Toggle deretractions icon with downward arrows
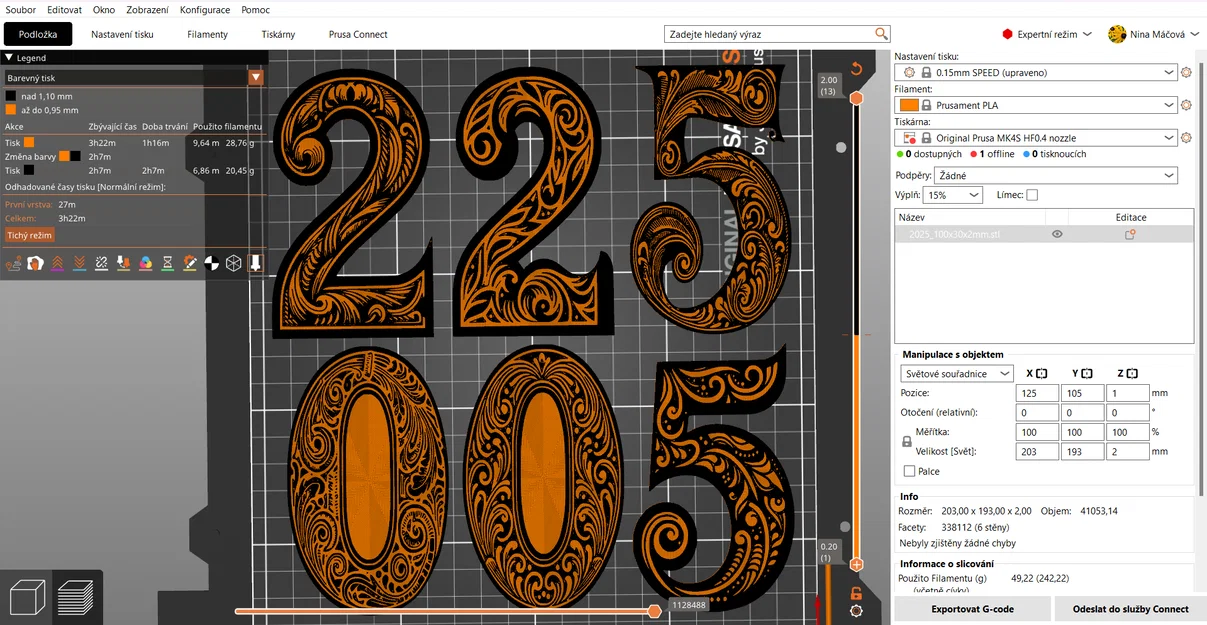This screenshot has height=625, width=1207. point(79,263)
